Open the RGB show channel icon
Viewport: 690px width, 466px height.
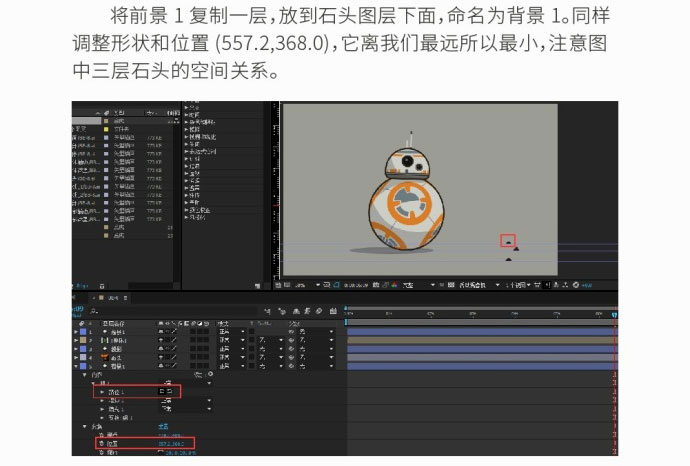pyautogui.click(x=394, y=285)
